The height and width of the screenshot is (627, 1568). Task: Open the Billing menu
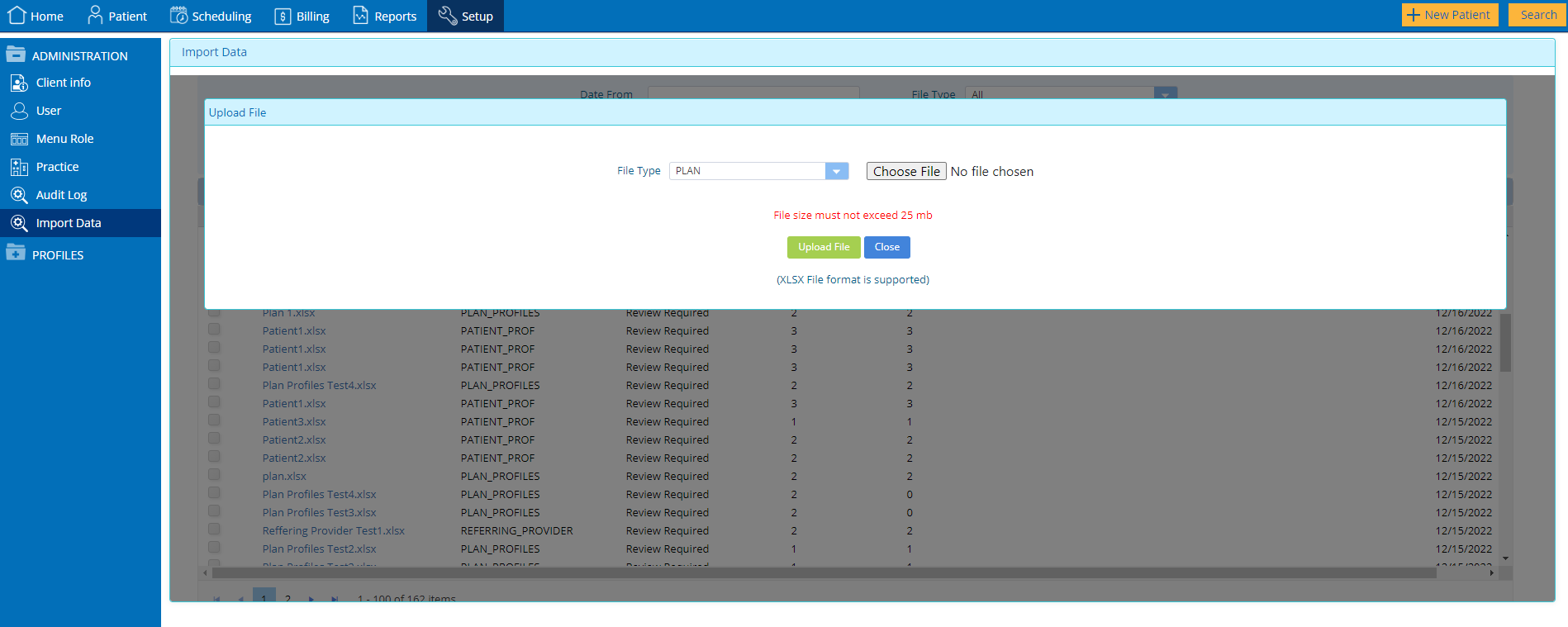click(302, 16)
